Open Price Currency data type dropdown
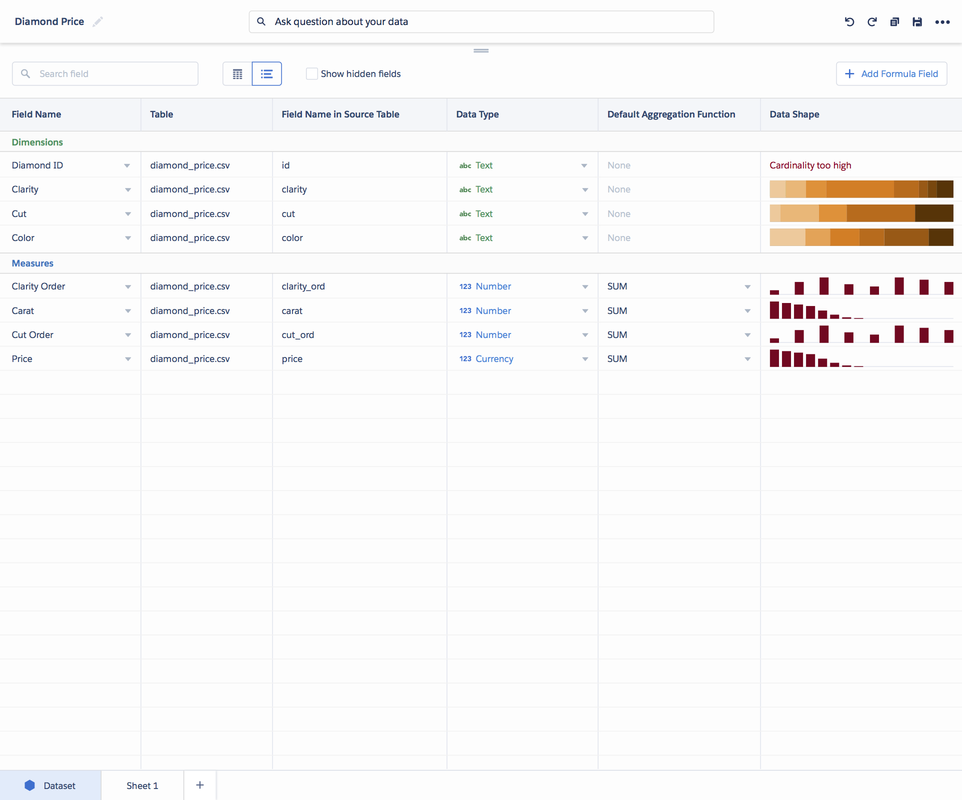962x800 pixels. click(585, 359)
